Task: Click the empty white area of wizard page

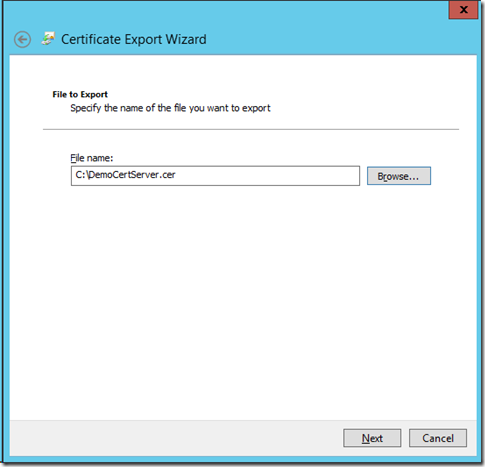Action: click(x=243, y=300)
